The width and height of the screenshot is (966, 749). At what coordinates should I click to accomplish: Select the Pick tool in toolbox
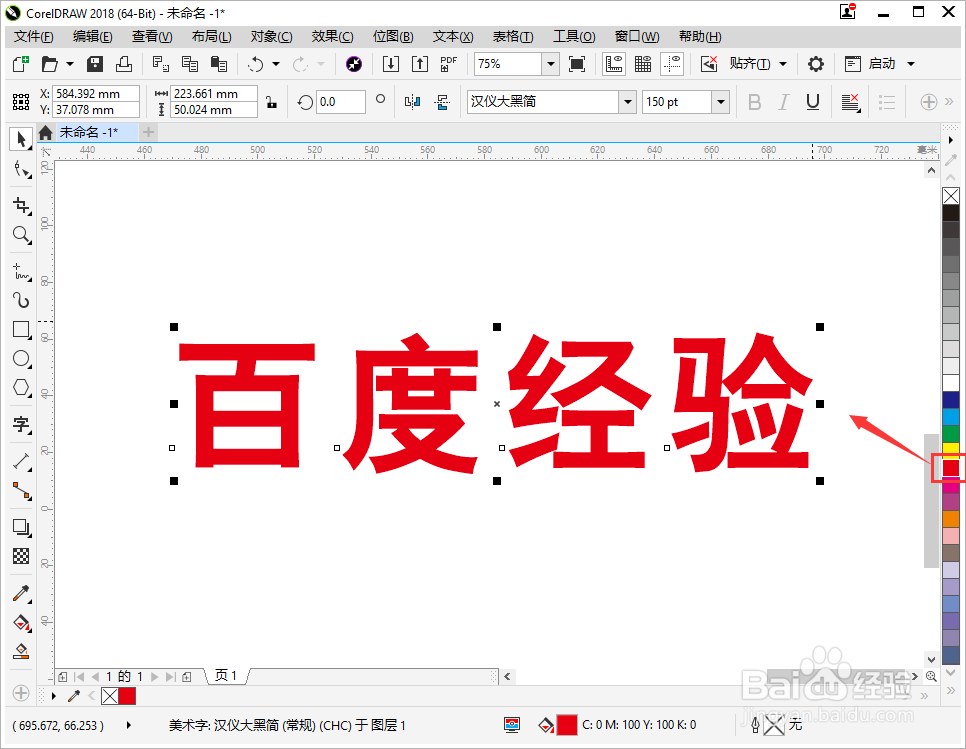coord(21,139)
